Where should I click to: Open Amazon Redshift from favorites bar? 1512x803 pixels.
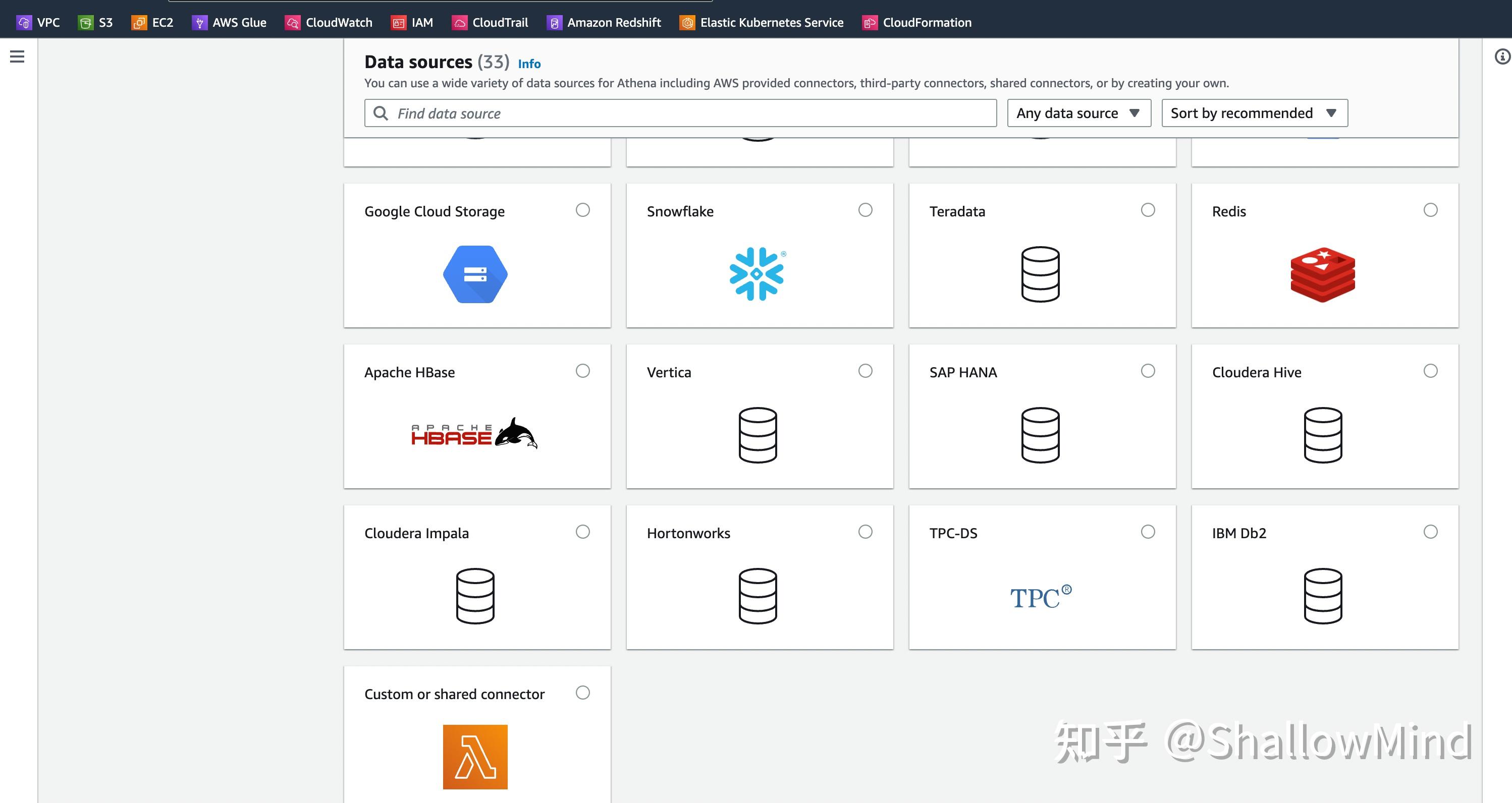(x=604, y=22)
